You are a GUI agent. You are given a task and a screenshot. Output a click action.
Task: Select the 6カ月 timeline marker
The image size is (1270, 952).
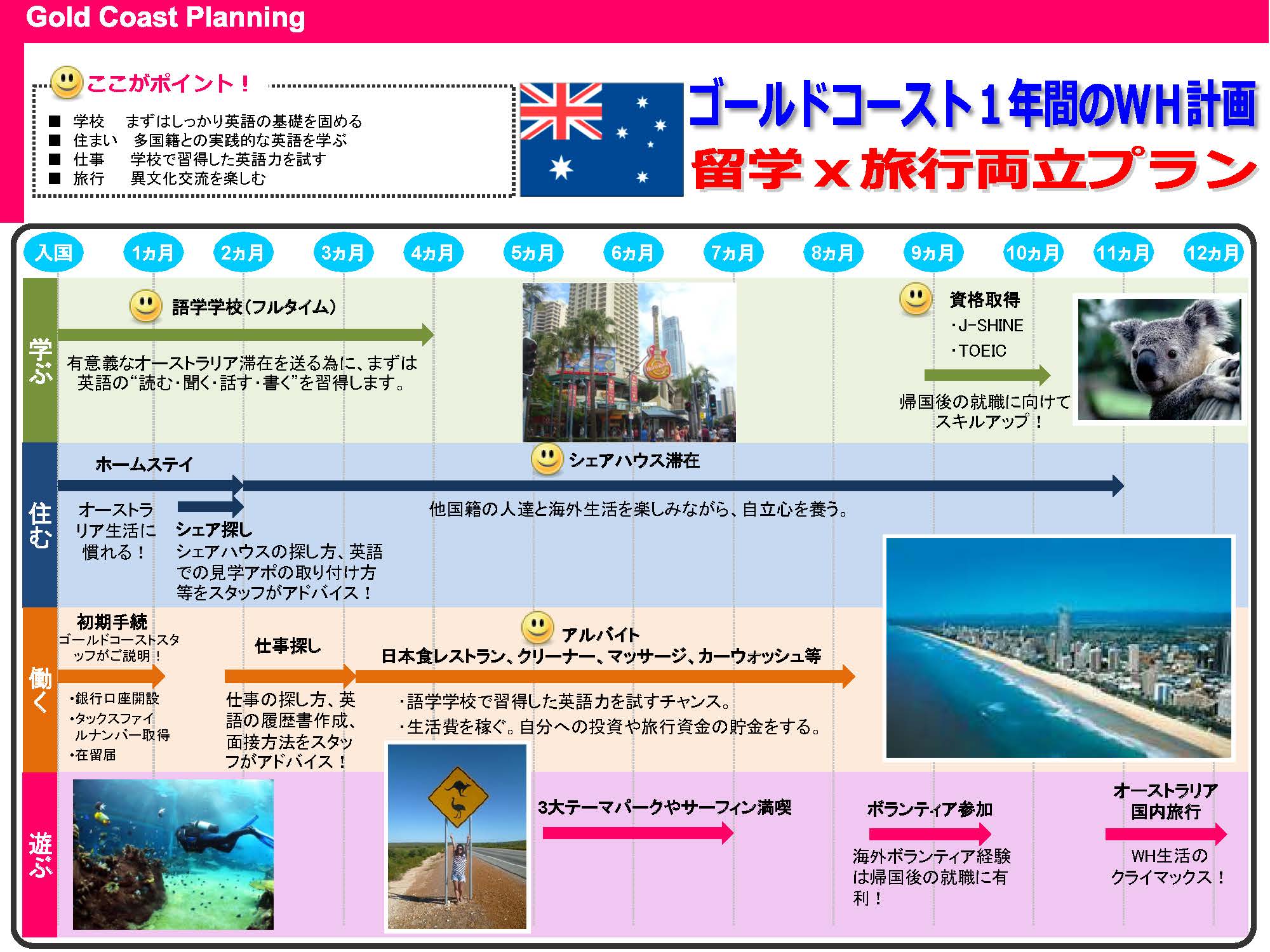pyautogui.click(x=632, y=253)
